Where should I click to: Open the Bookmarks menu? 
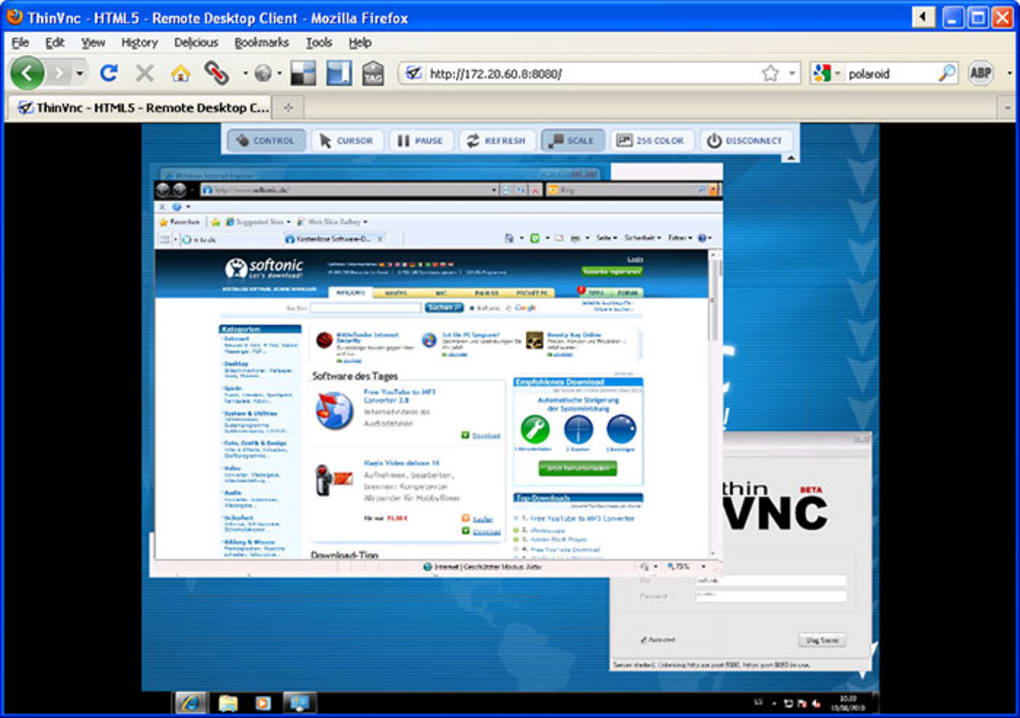pos(261,42)
